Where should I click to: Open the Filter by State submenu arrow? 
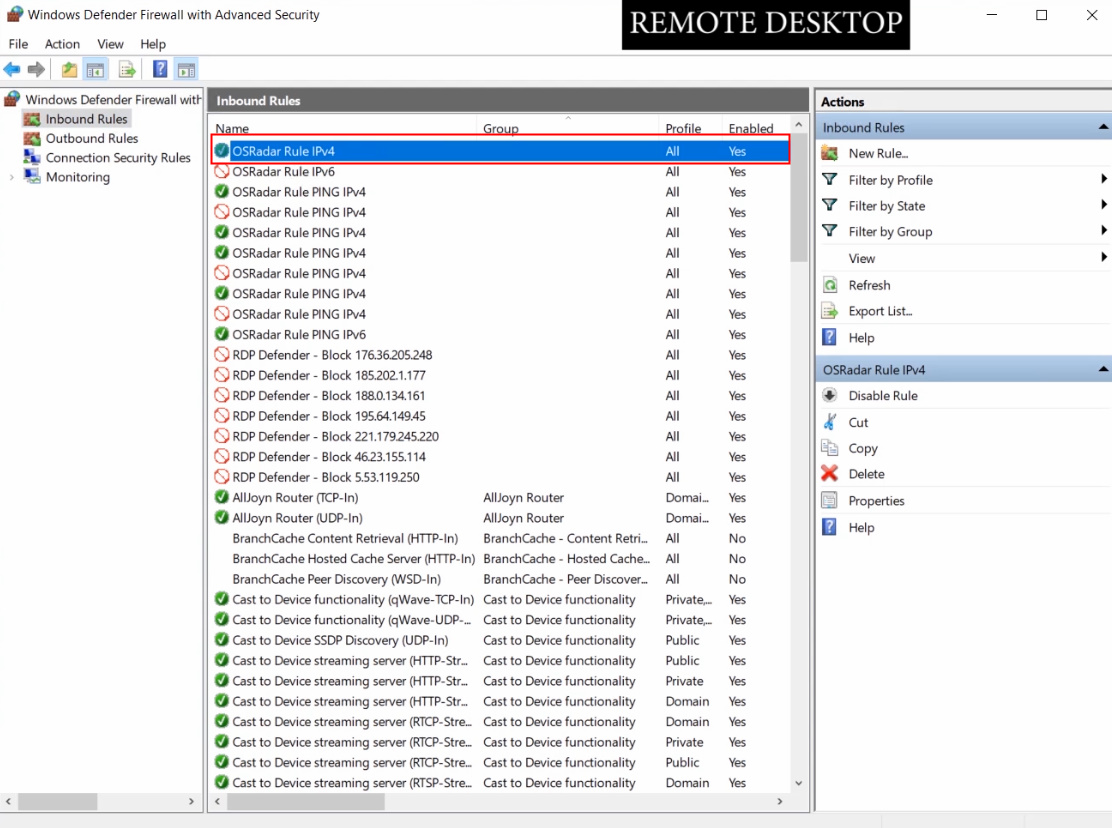[x=1103, y=205]
